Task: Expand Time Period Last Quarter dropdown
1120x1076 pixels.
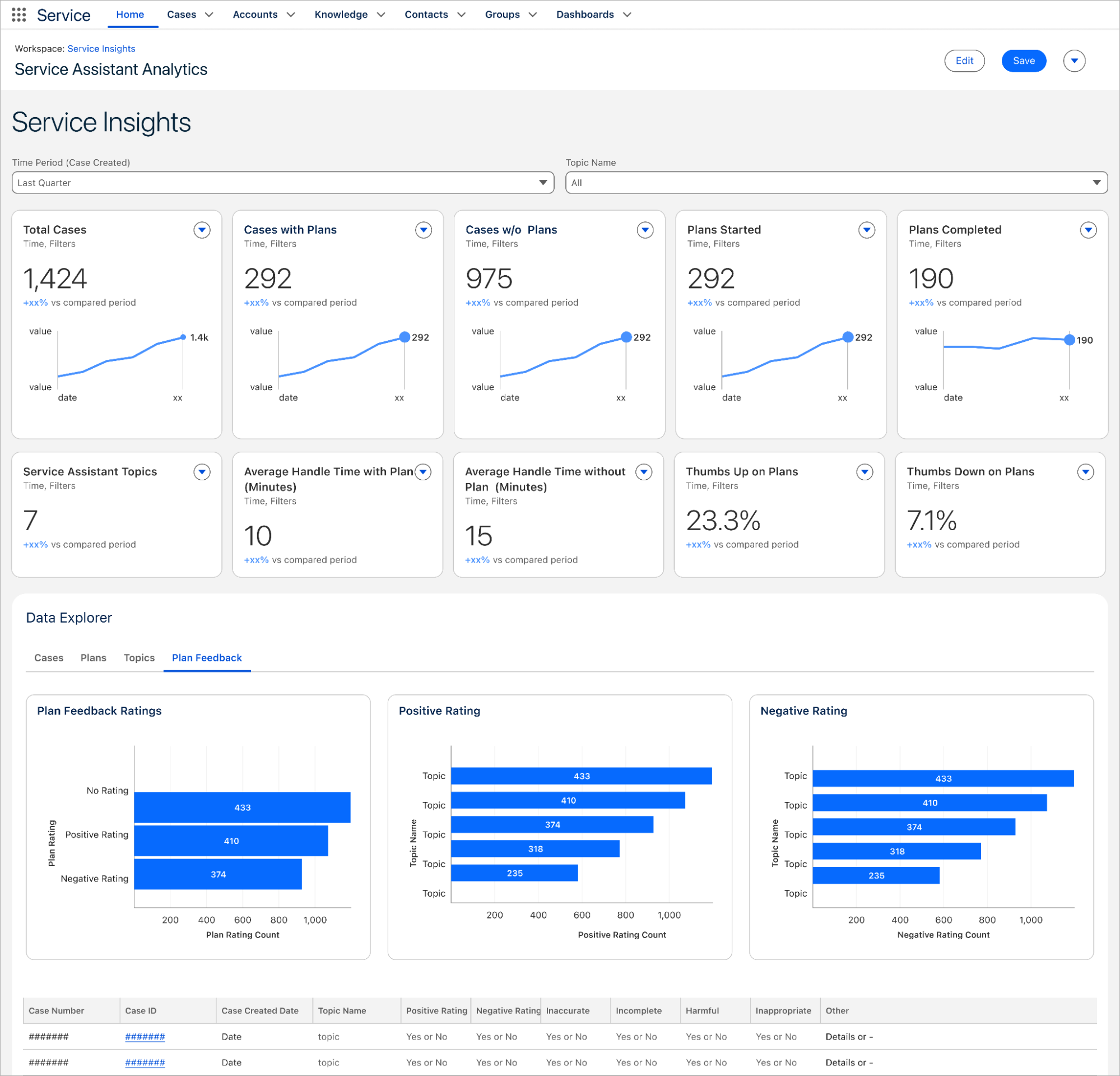Action: (x=283, y=183)
